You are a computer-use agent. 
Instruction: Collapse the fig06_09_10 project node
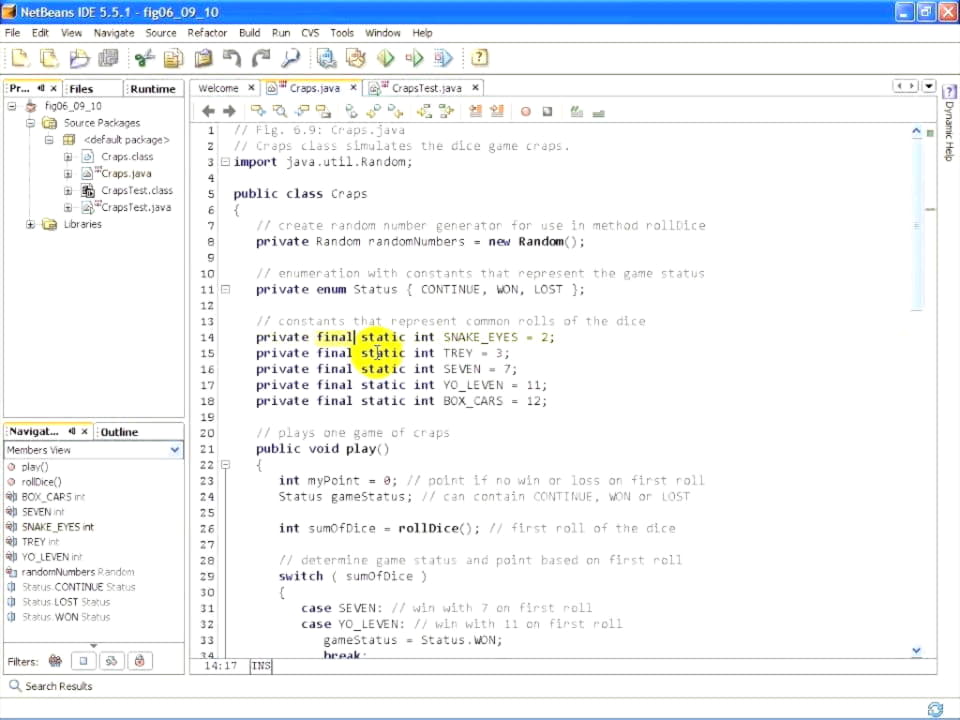click(12, 107)
